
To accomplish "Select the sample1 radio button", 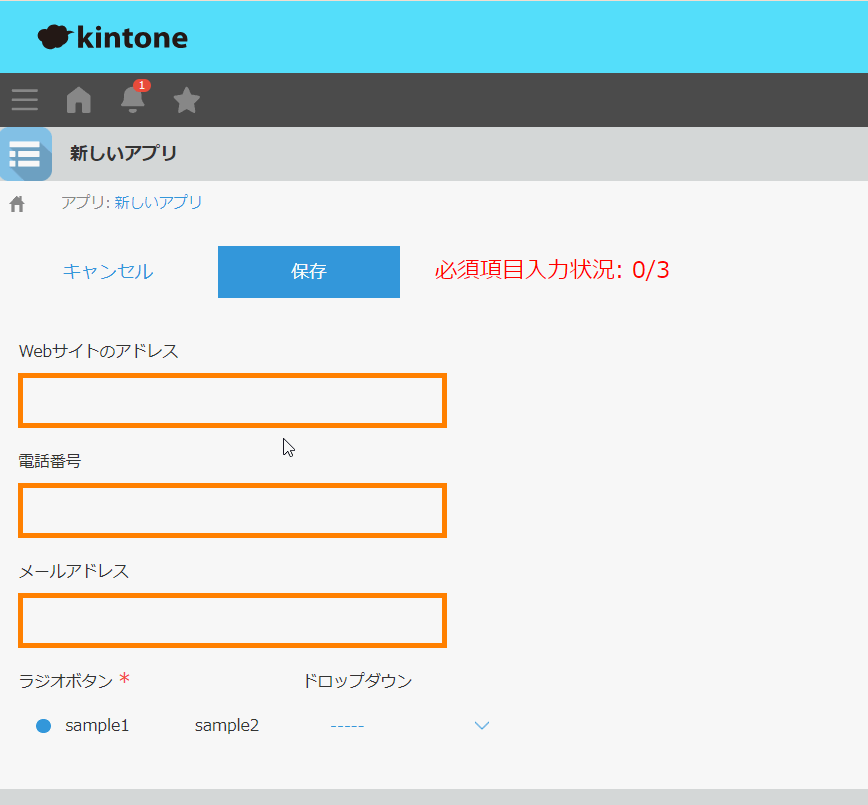I will 43,726.
